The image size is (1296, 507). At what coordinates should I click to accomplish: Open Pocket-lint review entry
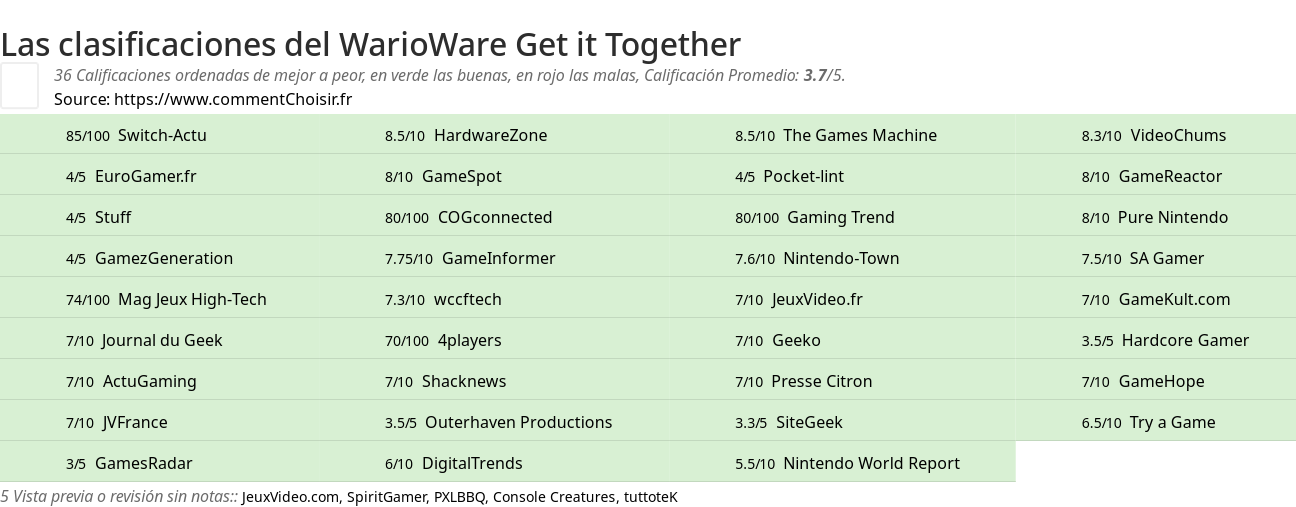pyautogui.click(x=803, y=176)
